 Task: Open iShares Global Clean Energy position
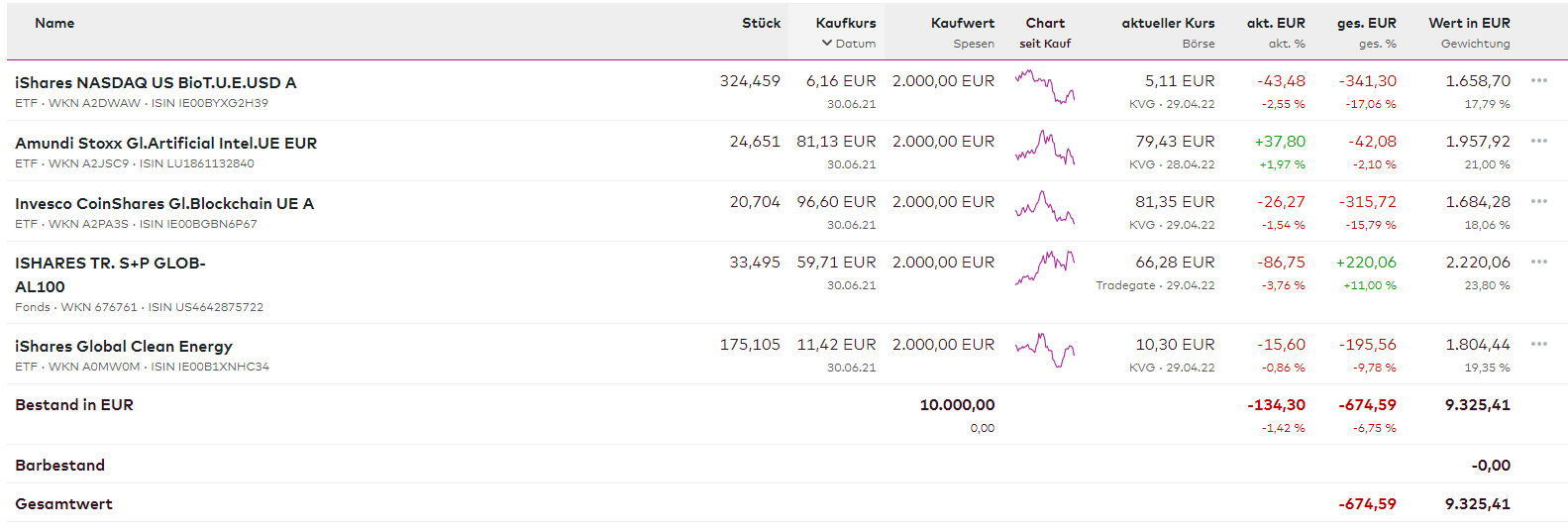point(124,347)
